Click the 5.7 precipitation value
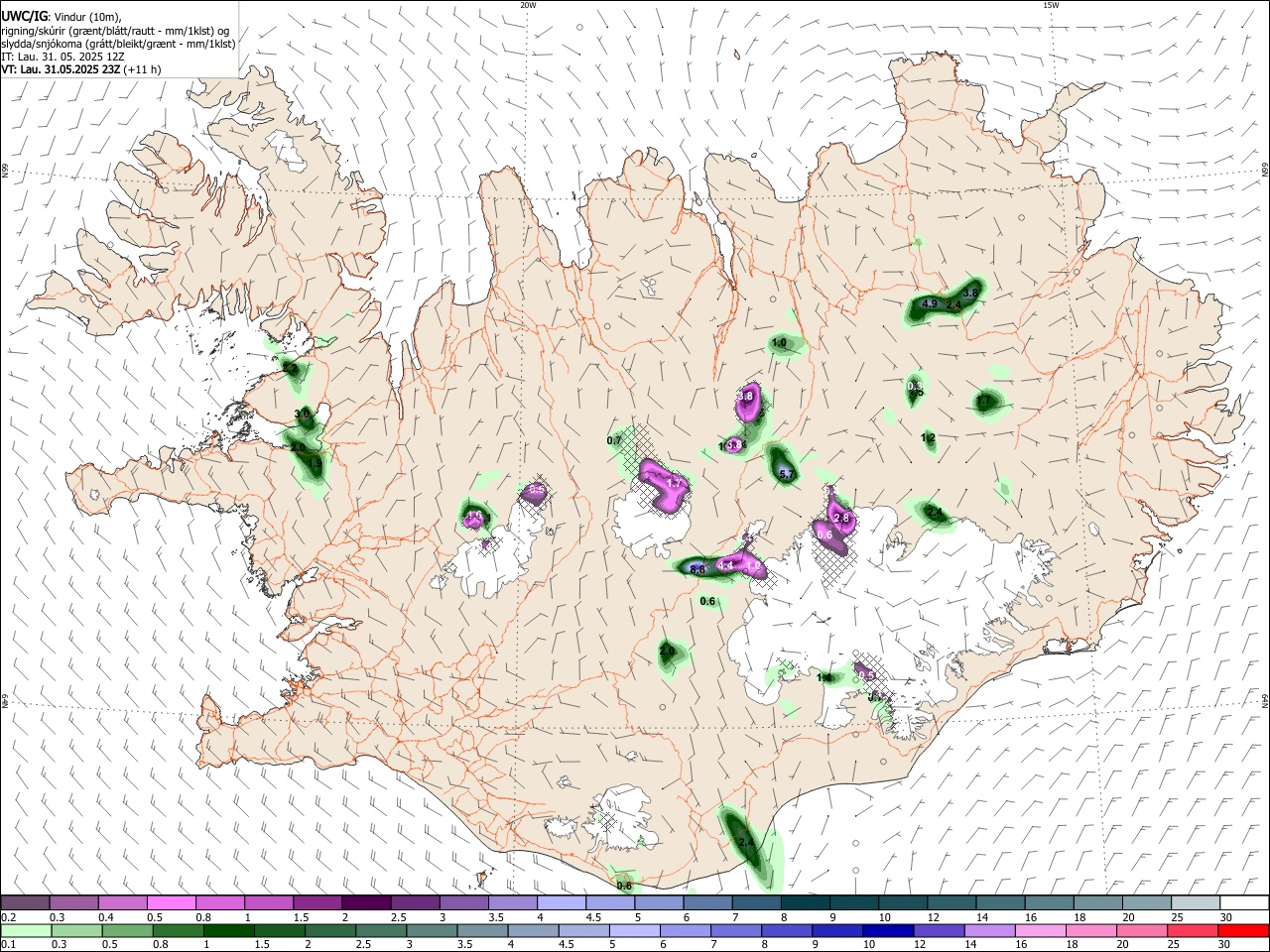The height and width of the screenshot is (952, 1270). coord(787,476)
